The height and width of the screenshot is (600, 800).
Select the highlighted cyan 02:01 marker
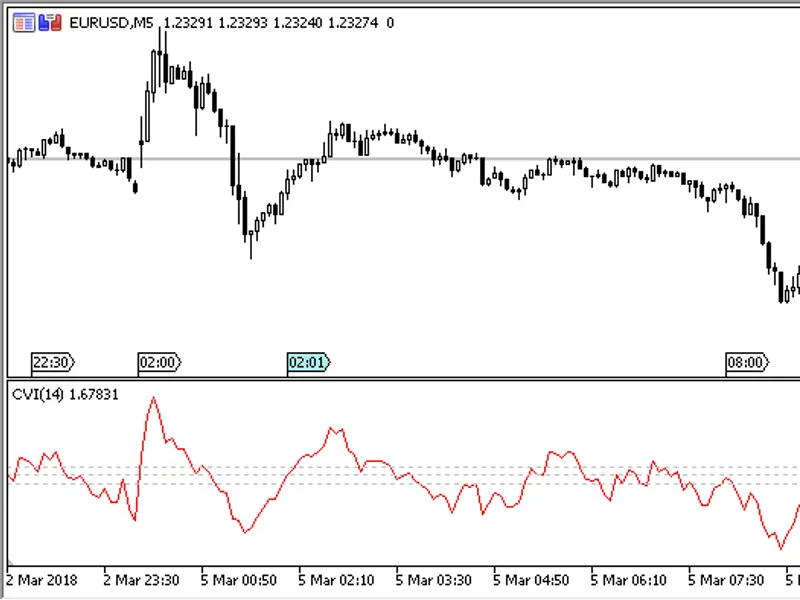[308, 362]
